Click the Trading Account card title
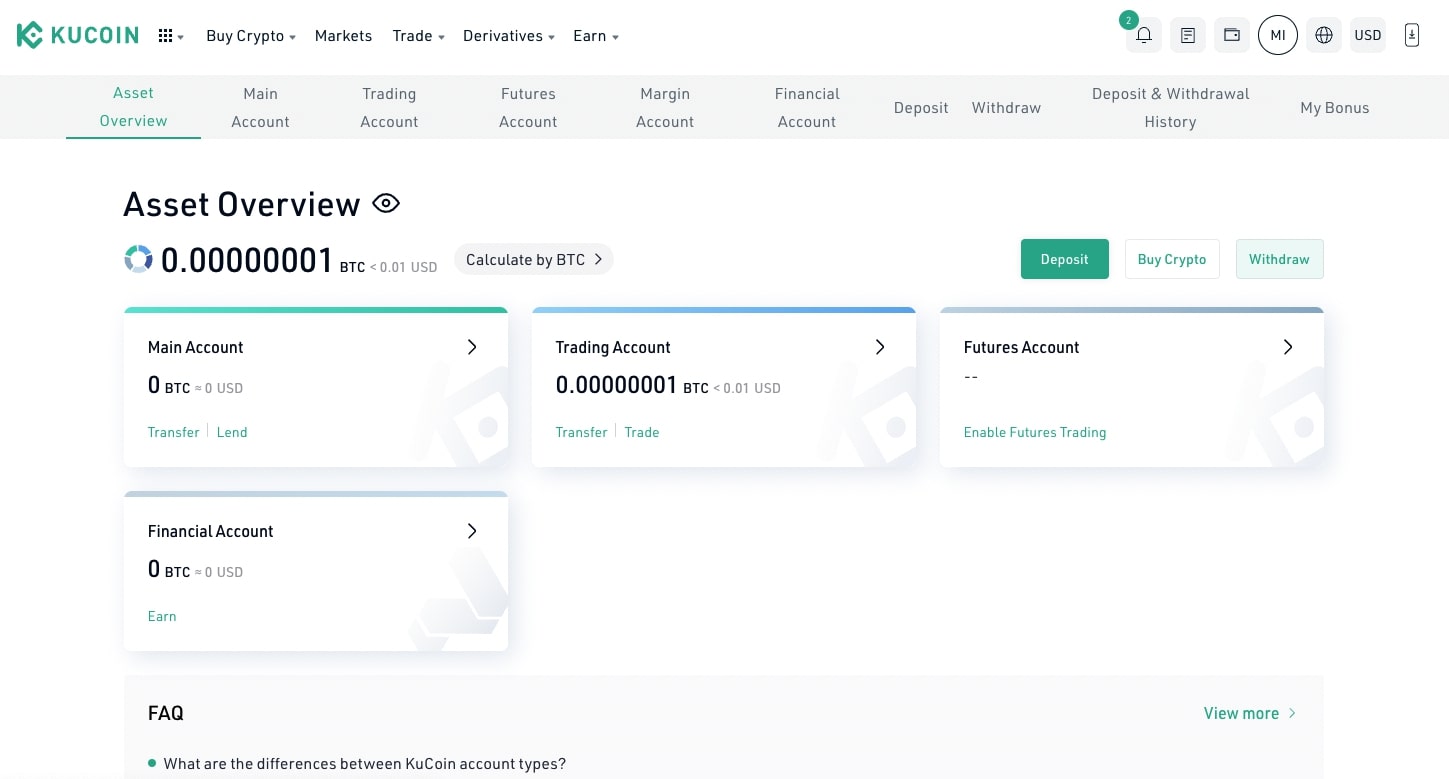The height and width of the screenshot is (779, 1449). [x=613, y=347]
